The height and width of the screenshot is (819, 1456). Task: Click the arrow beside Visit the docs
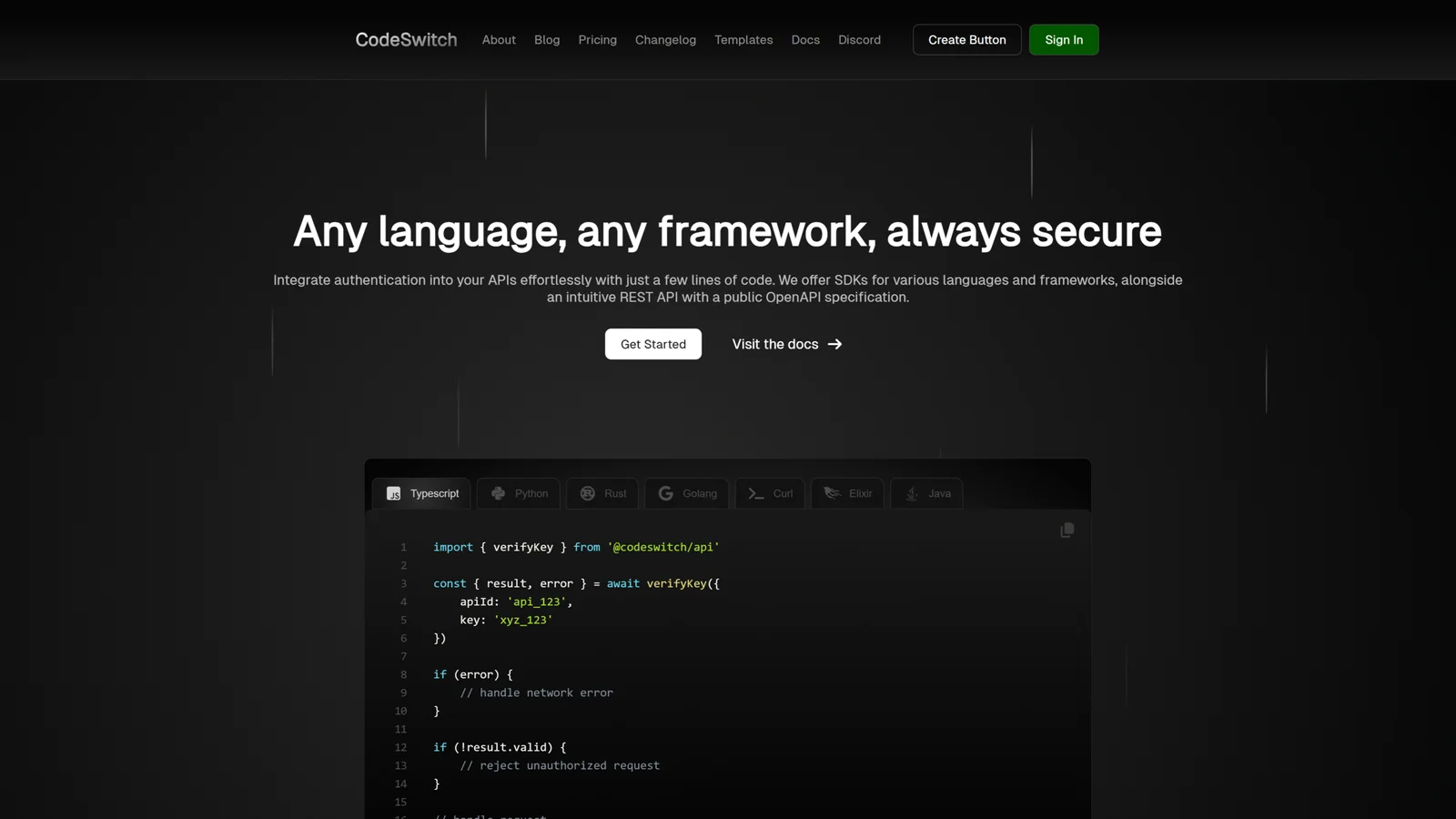pyautogui.click(x=834, y=344)
